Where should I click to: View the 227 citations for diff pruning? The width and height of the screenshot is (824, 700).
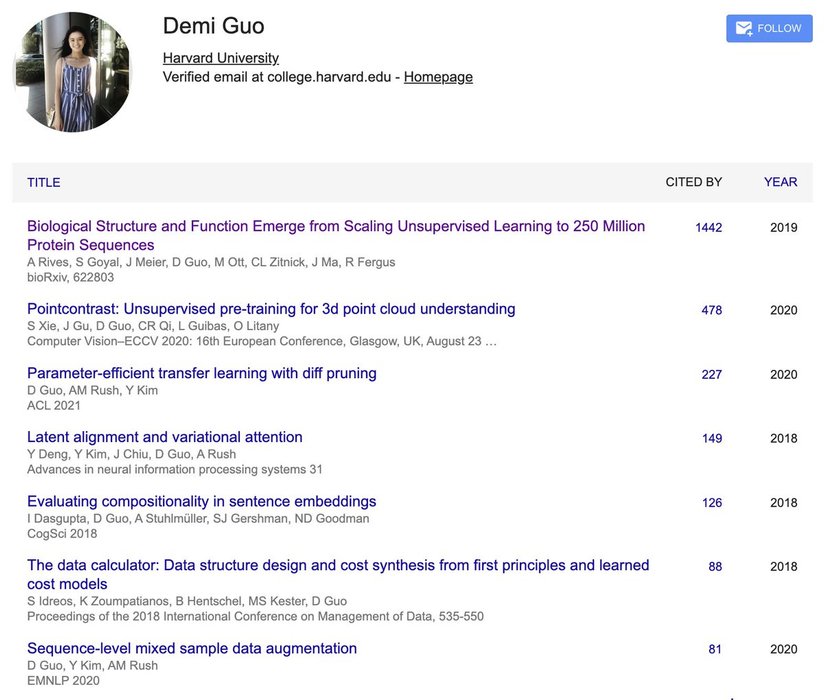711,375
